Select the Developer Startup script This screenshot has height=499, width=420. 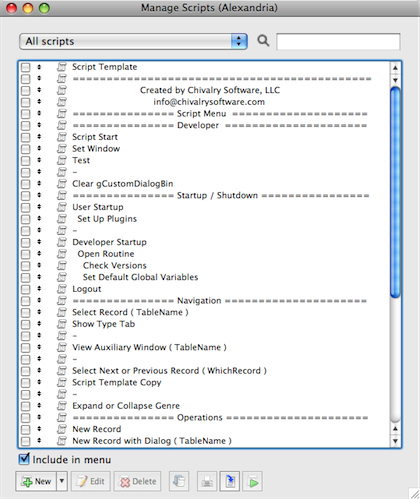click(x=109, y=242)
